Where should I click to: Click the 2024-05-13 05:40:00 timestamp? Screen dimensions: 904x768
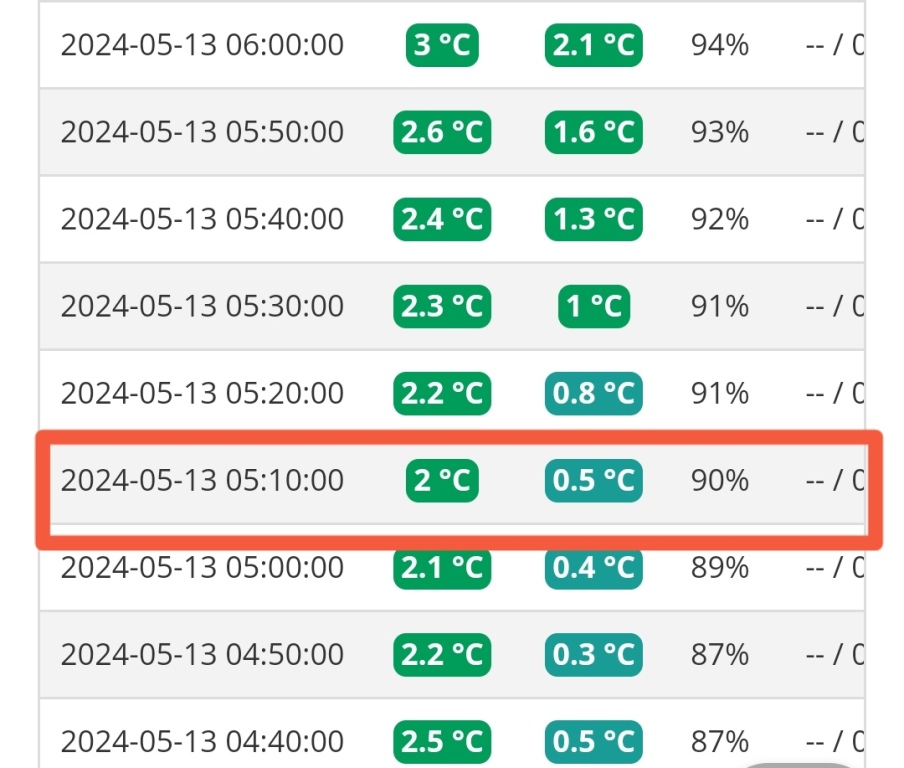[x=202, y=219]
